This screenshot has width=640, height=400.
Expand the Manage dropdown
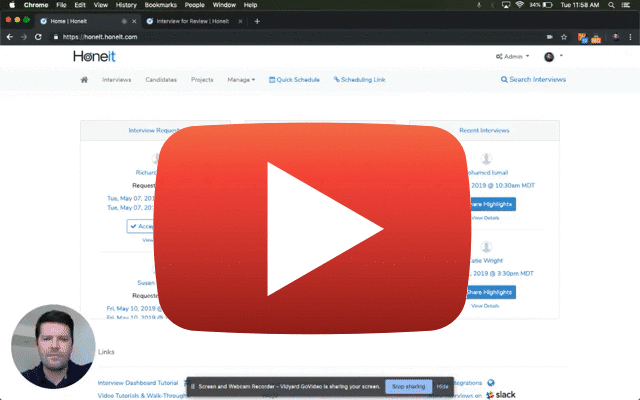coord(241,80)
